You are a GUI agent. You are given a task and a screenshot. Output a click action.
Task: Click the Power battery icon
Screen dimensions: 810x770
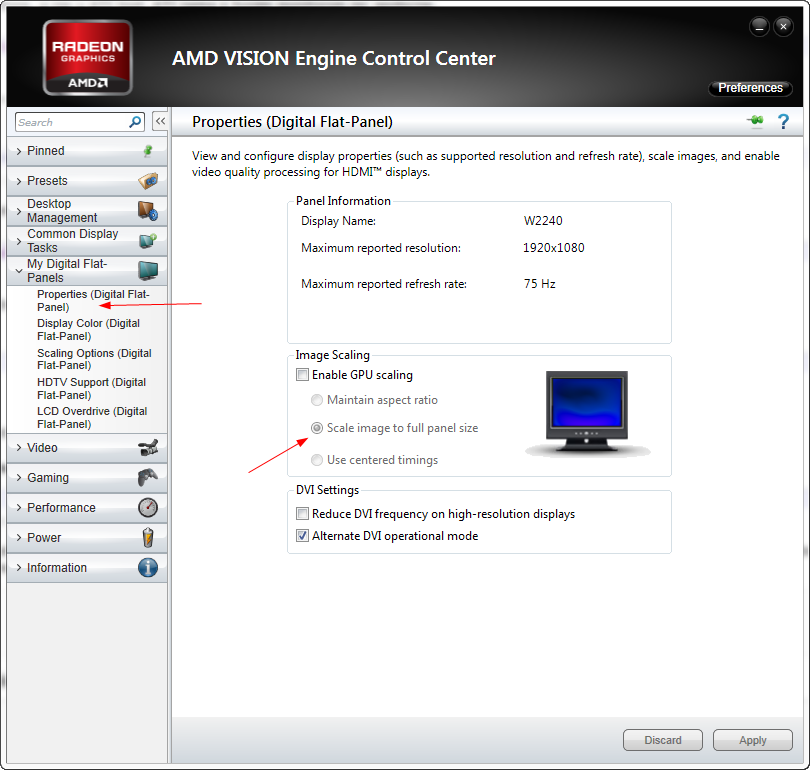(148, 538)
